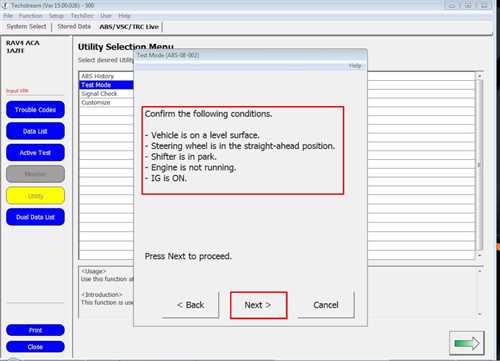The image size is (500, 361).
Task: Click the Techstream title bar icon
Action: click(5, 5)
